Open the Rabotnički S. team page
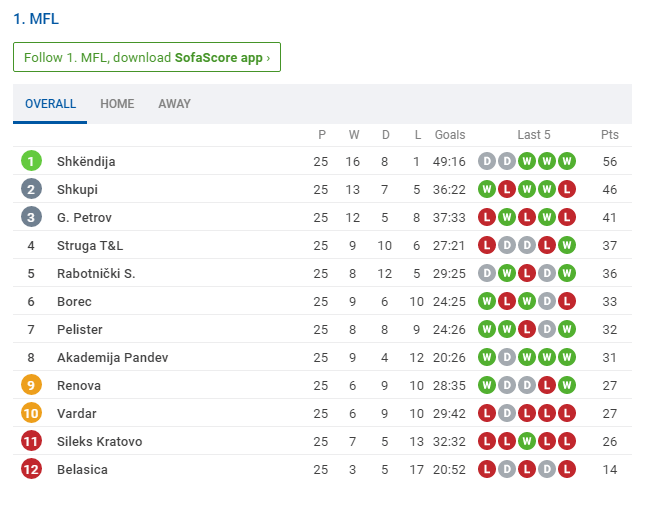654x516 pixels. 96,273
